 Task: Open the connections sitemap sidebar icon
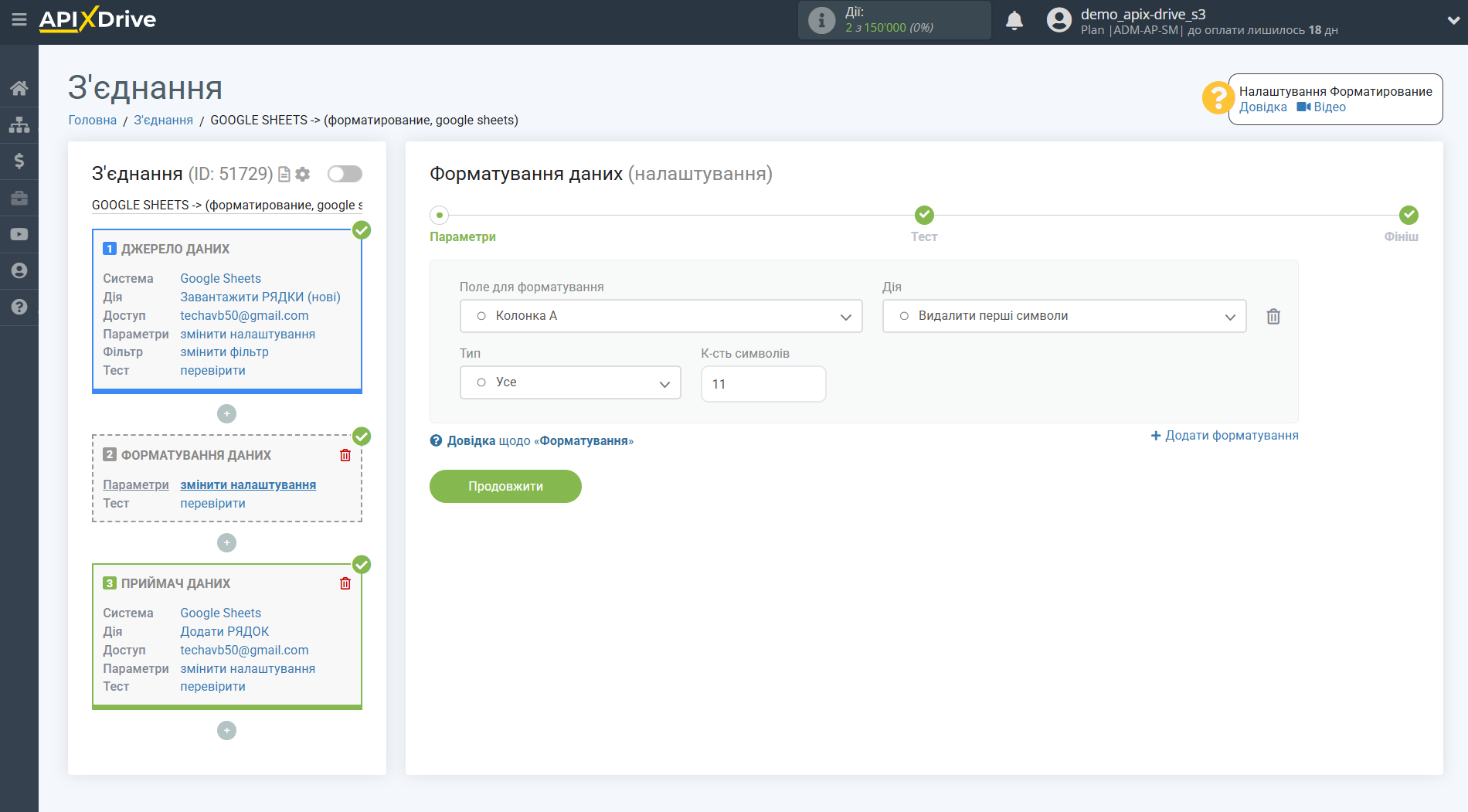tap(19, 124)
